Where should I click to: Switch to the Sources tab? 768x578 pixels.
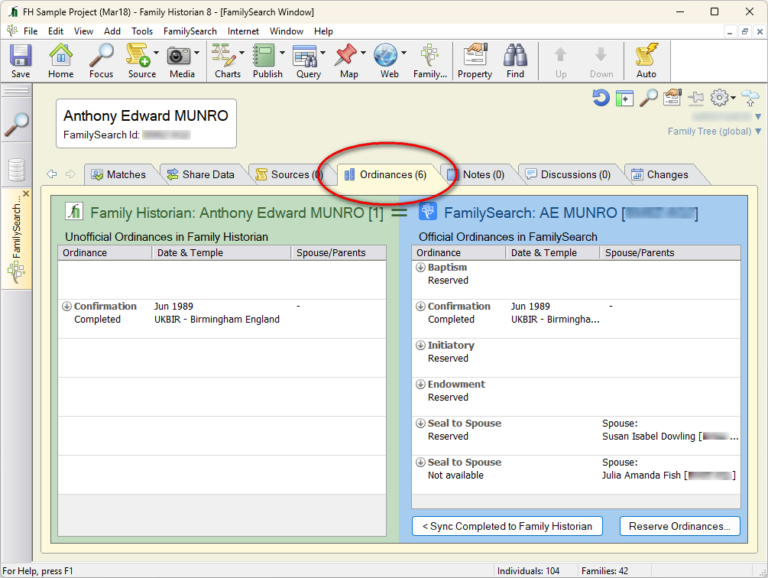pyautogui.click(x=289, y=174)
